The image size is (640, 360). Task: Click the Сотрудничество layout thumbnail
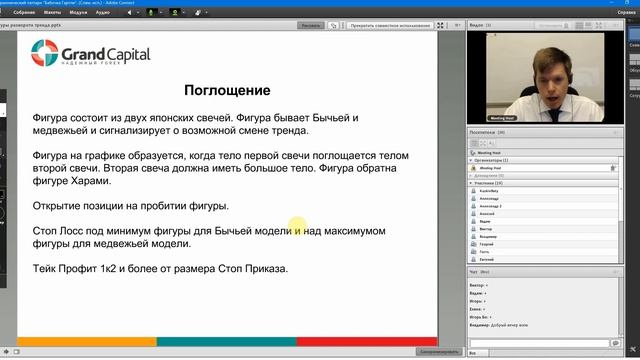[634, 85]
